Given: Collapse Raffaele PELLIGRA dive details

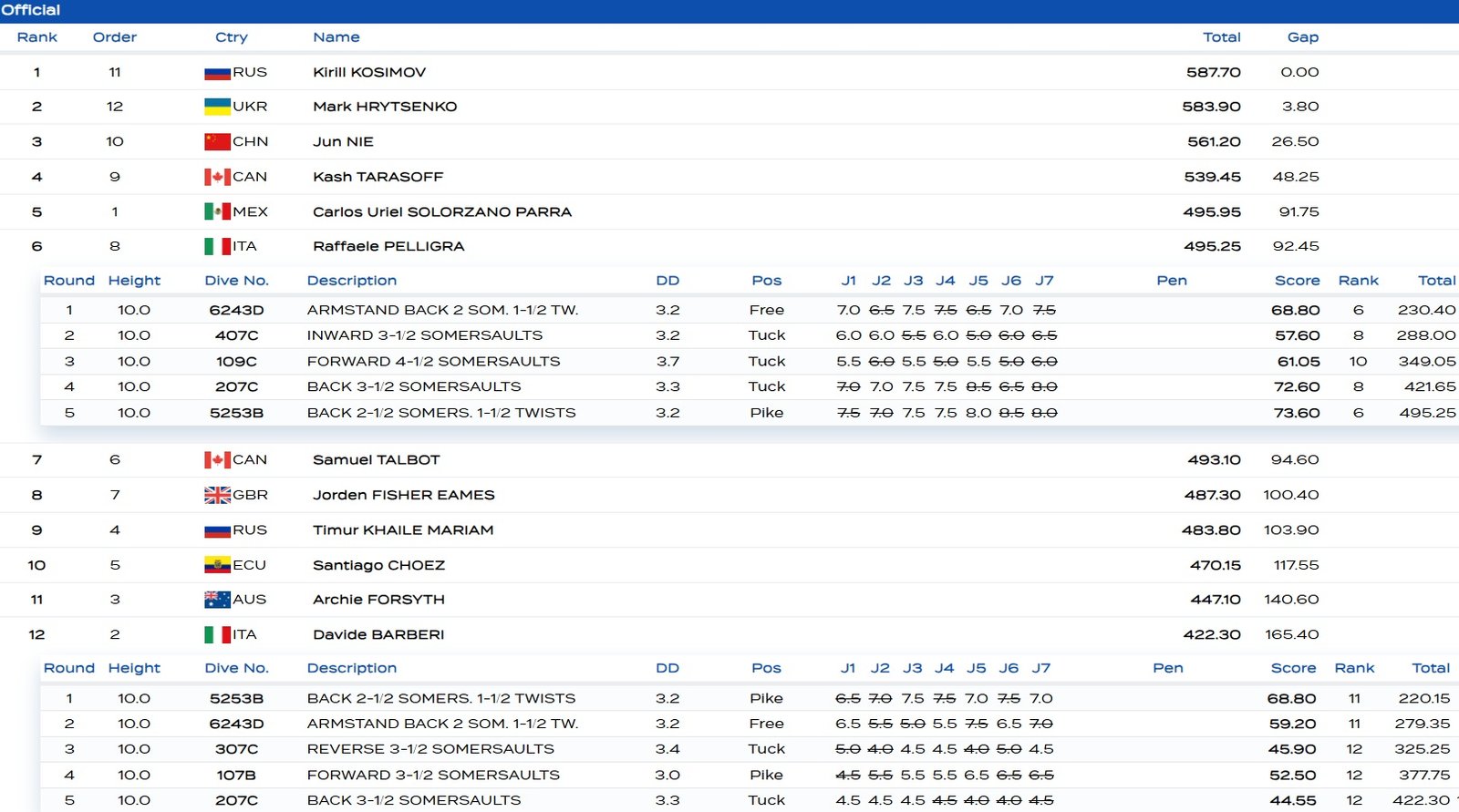Looking at the screenshot, I should click(x=729, y=246).
